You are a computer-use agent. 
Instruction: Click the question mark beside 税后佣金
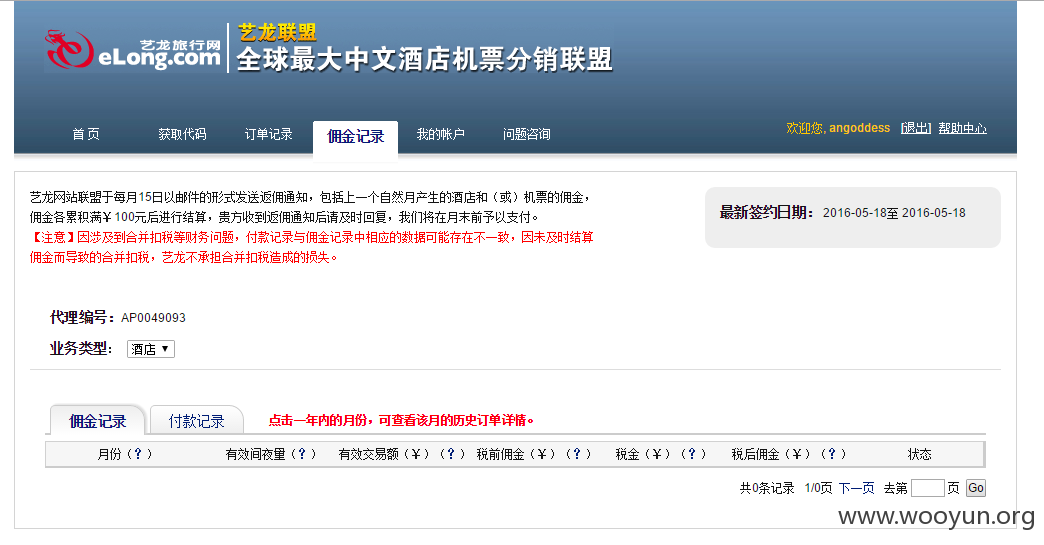pos(832,454)
